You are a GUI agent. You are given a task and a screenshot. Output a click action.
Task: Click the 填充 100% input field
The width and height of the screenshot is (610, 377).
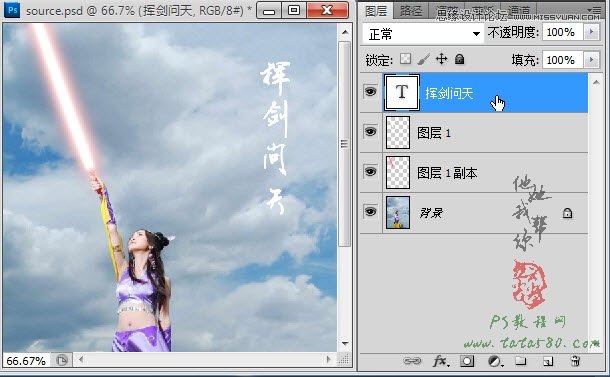tap(562, 60)
